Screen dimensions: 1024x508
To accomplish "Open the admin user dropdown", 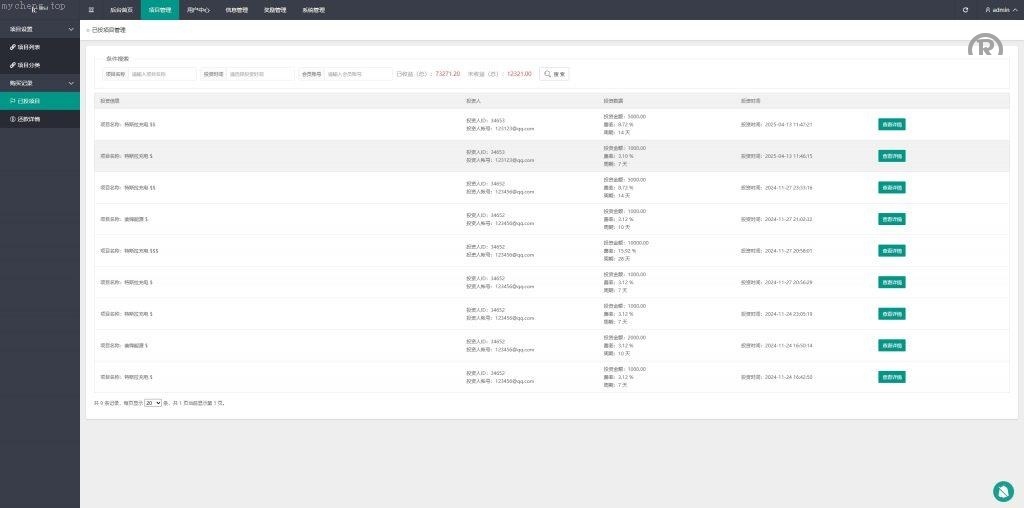I will pos(997,10).
